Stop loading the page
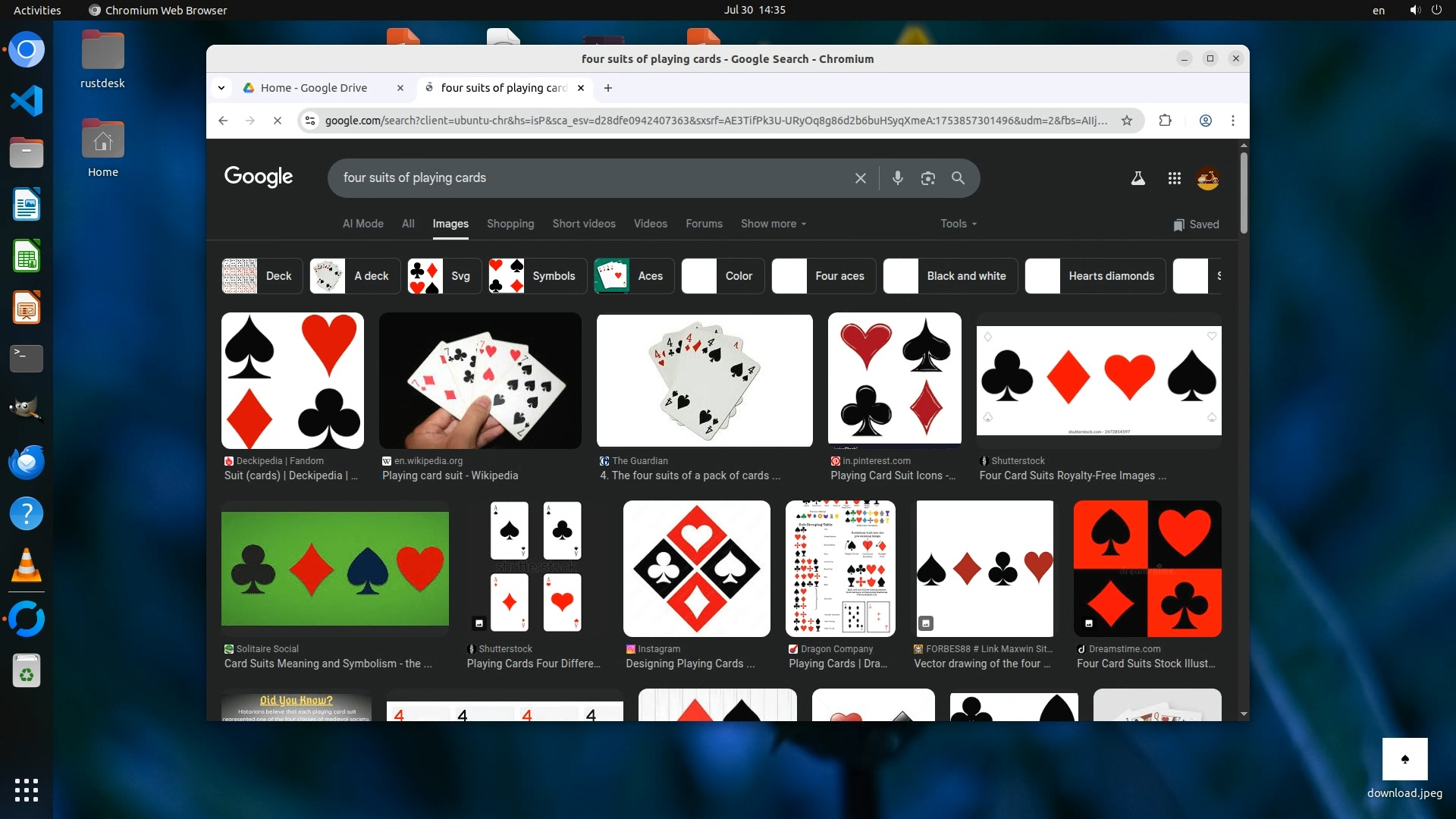The height and width of the screenshot is (819, 1456). point(278,121)
